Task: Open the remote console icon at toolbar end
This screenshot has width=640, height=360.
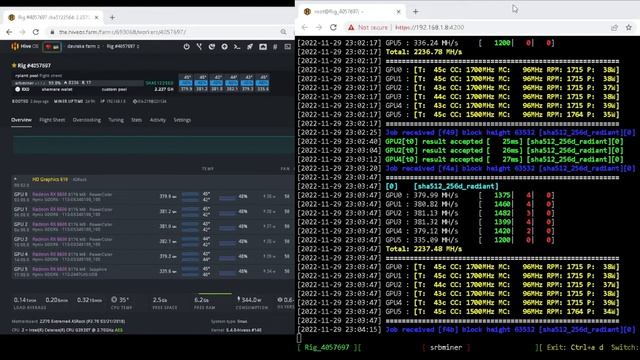Action: tap(288, 47)
